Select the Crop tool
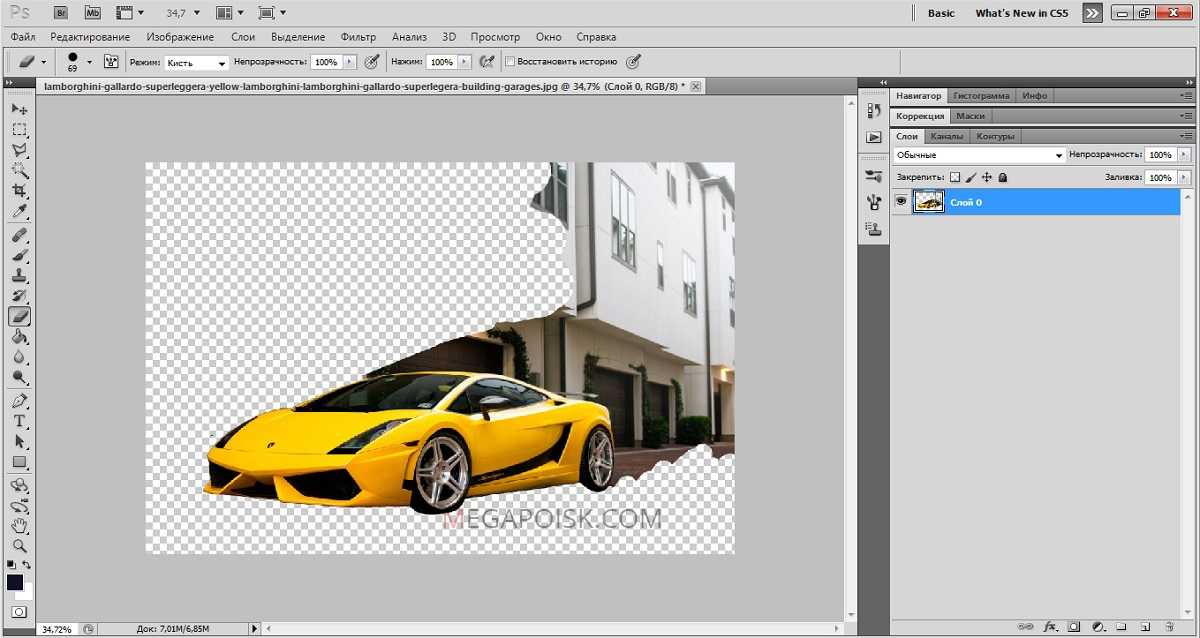Screen dimensions: 1200x638 click(19, 191)
